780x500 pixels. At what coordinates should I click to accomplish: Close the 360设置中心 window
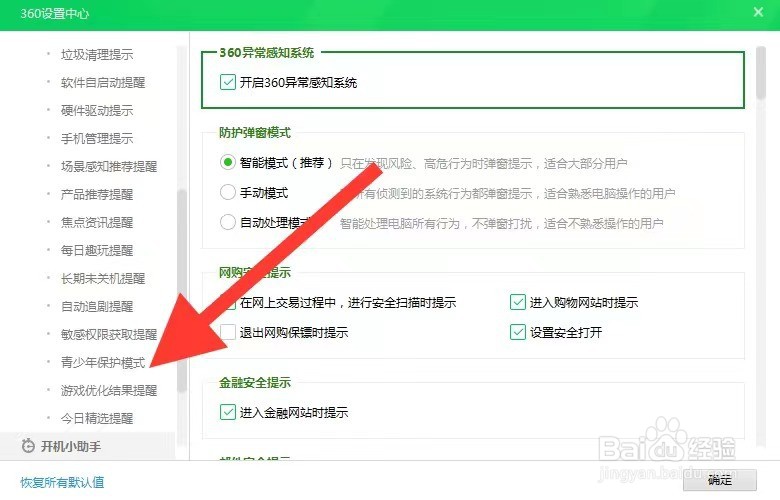tap(758, 12)
